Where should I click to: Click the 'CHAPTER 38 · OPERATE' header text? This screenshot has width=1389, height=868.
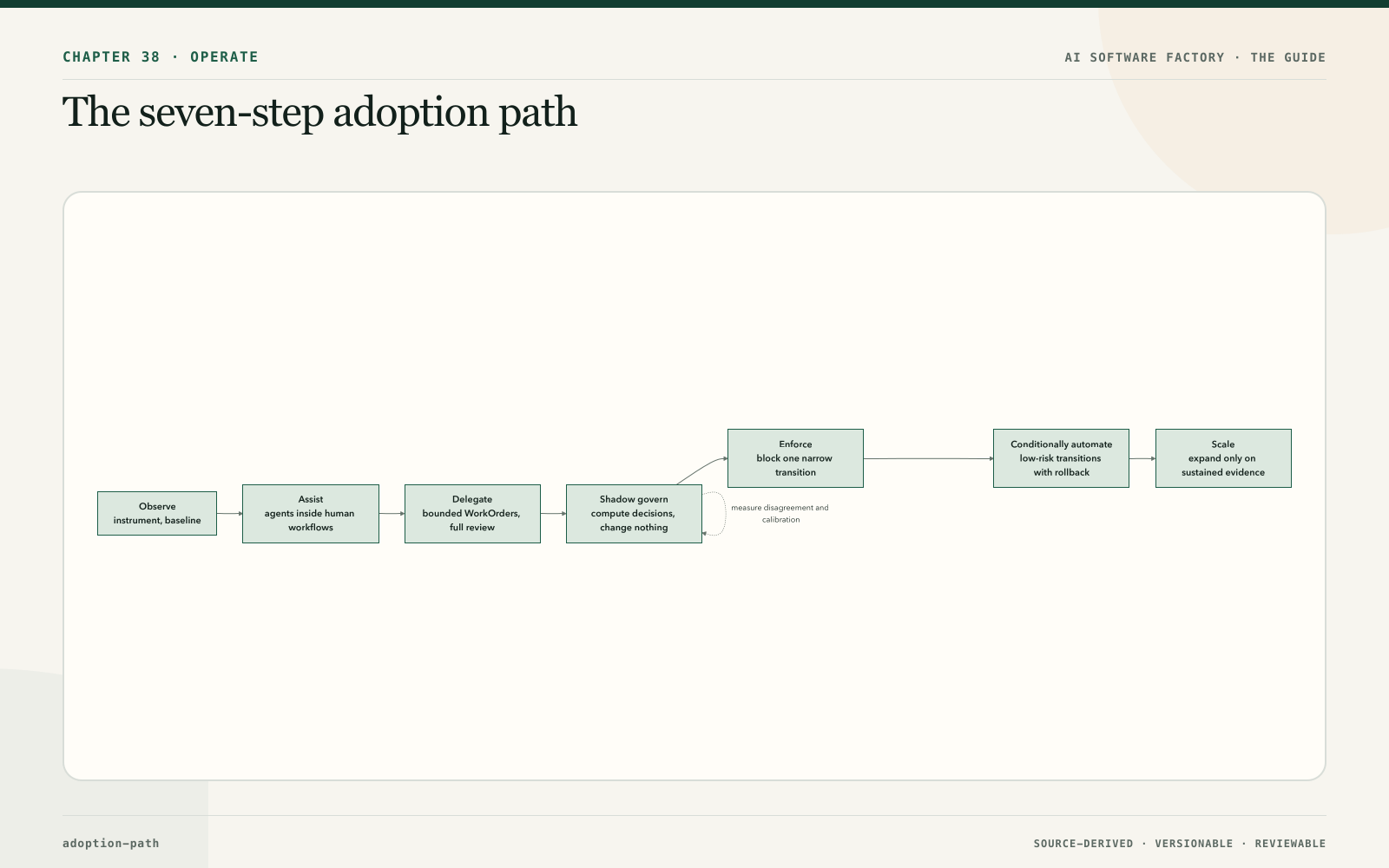[161, 57]
